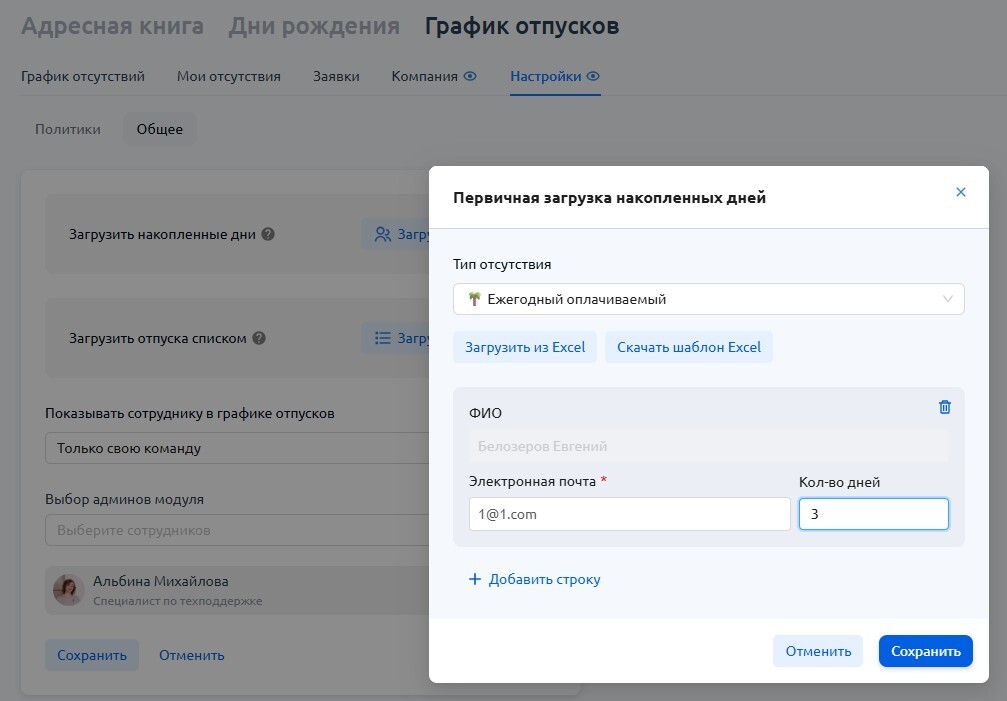Click dialog title Первичная загрузка накопленных дней
This screenshot has width=1007, height=701.
point(609,198)
